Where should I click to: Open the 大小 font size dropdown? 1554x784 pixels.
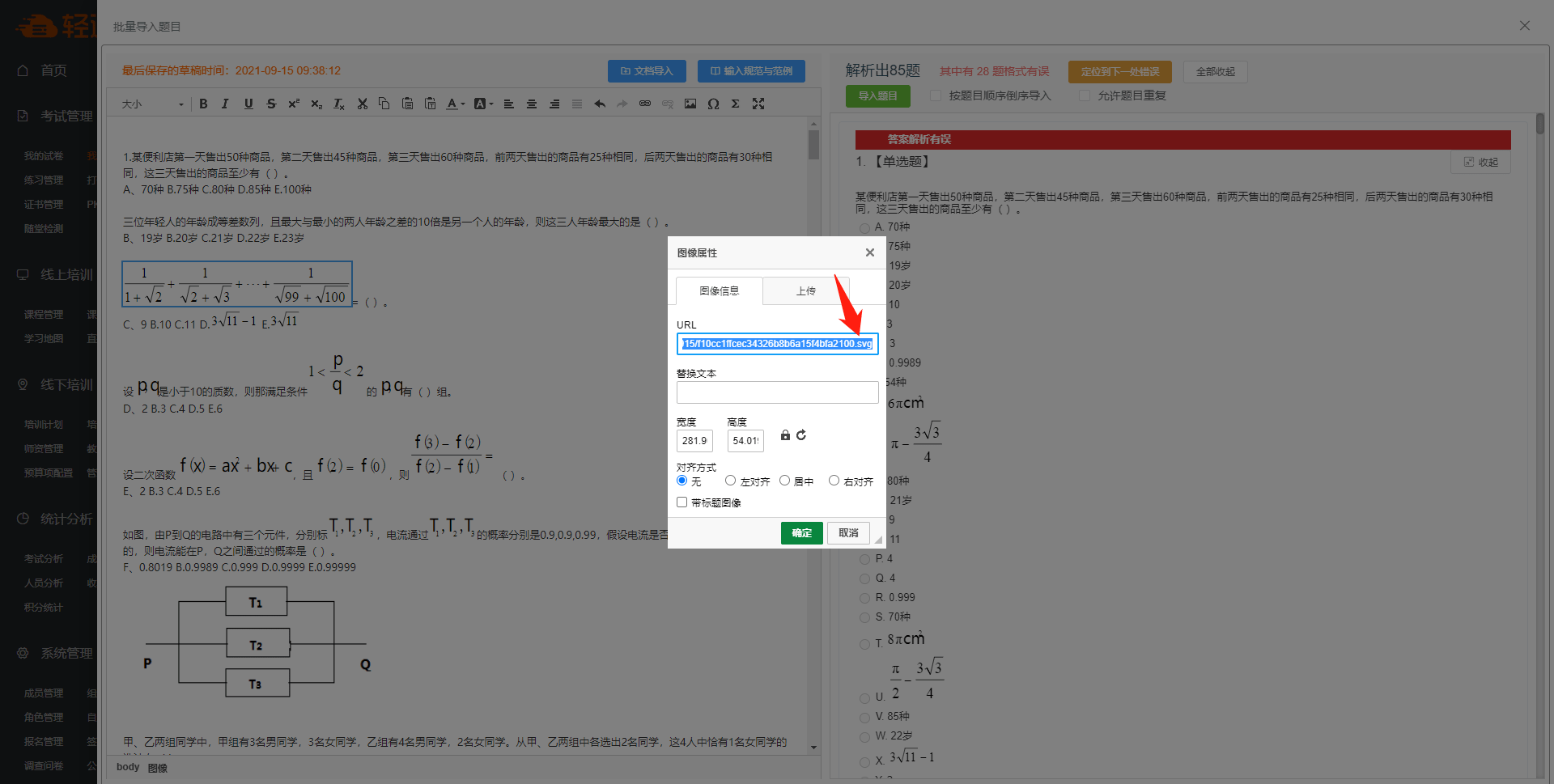click(x=153, y=104)
